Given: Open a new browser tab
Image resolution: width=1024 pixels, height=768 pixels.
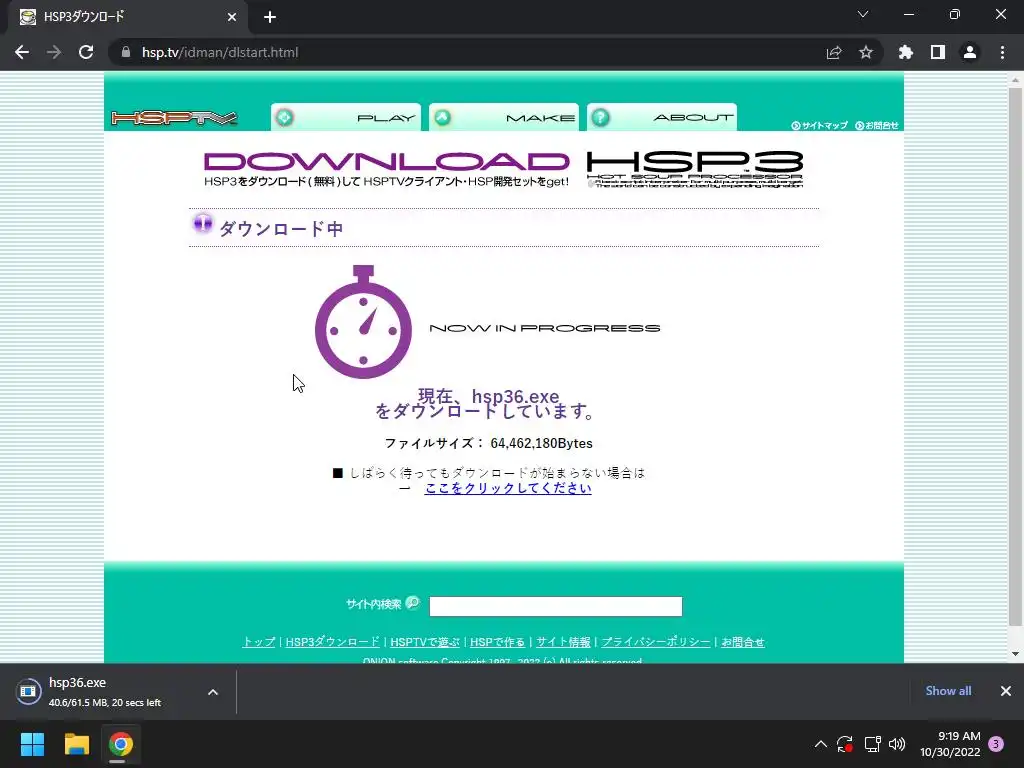Looking at the screenshot, I should (270, 17).
